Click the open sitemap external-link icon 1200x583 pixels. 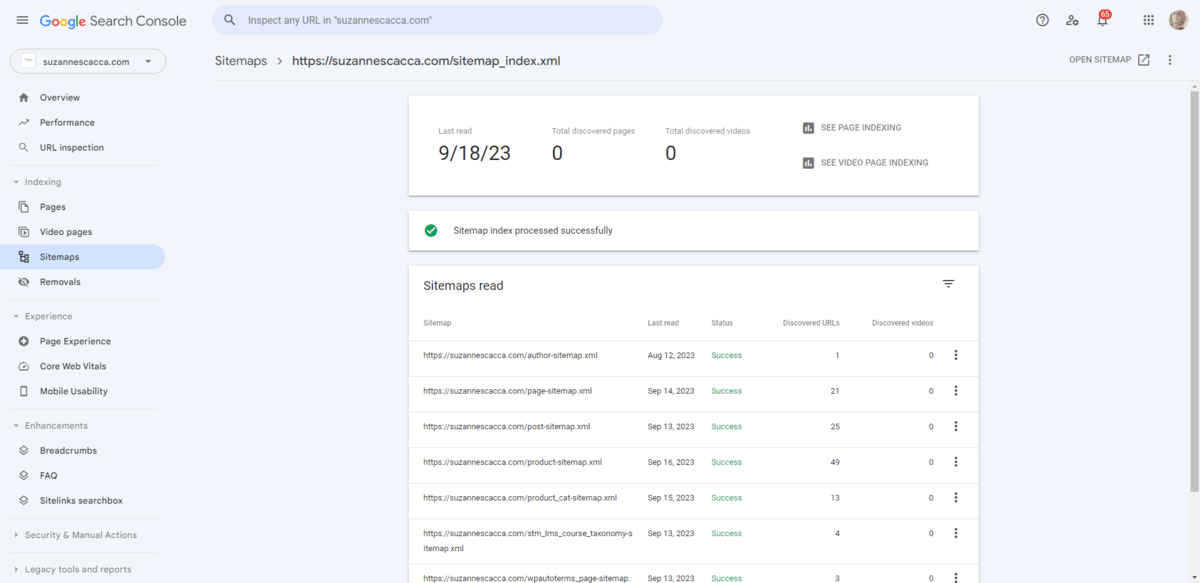click(x=1144, y=60)
